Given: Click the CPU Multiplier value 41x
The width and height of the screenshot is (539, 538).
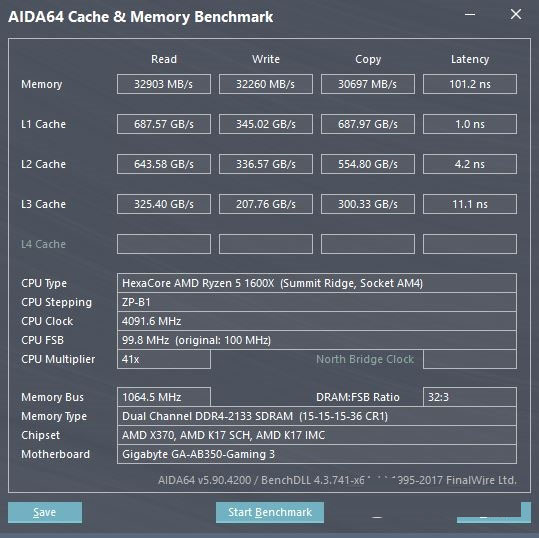Looking at the screenshot, I should (164, 359).
